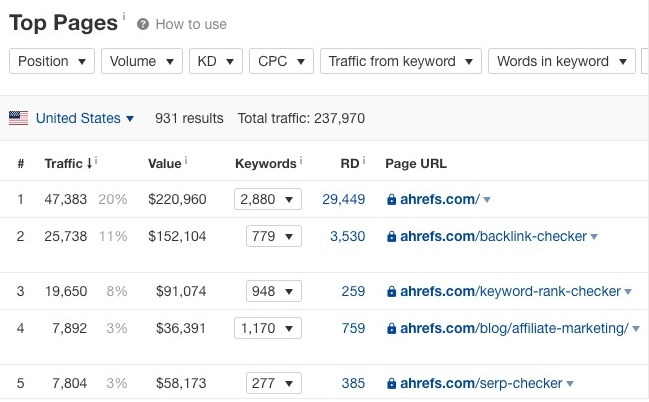Screen dimensions: 649x402
Task: Click the lock icon beside ahrefs.com/serp-checker
Action: pyautogui.click(x=391, y=383)
